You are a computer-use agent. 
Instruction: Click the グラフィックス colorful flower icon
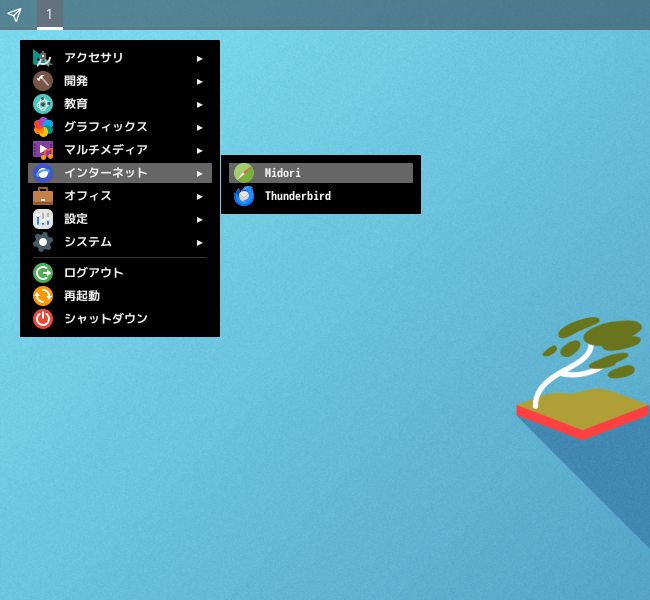43,127
